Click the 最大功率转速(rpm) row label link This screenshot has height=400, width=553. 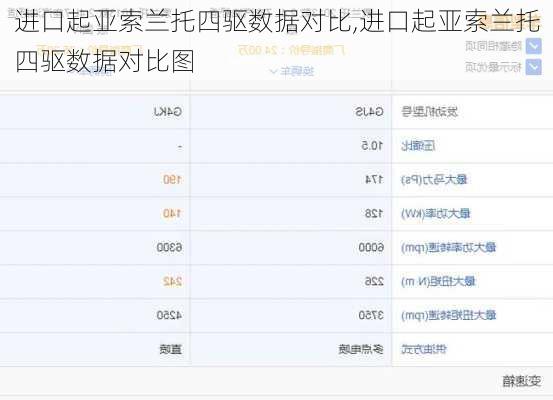tap(449, 247)
